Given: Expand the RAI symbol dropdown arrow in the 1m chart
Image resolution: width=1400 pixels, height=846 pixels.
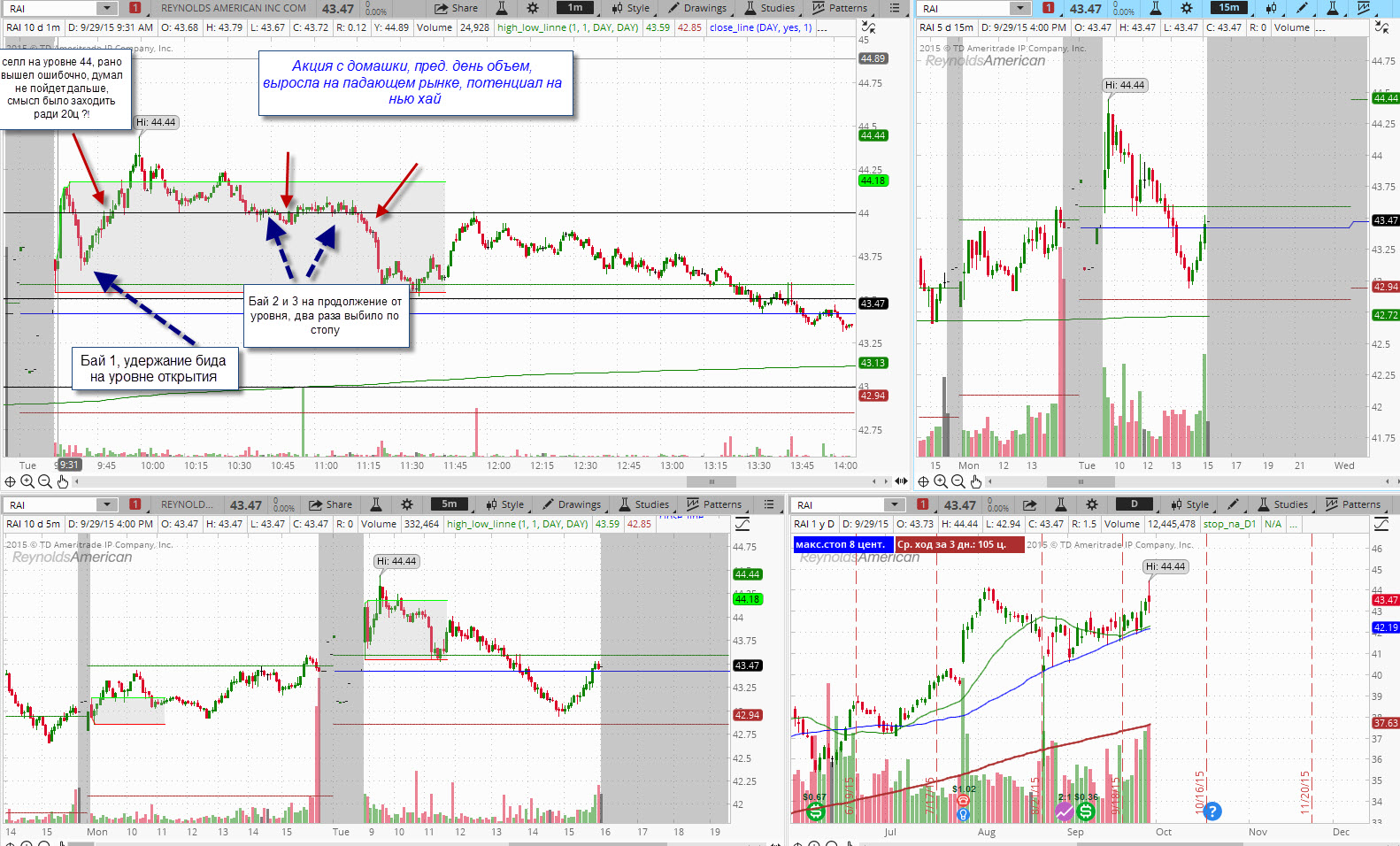Looking at the screenshot, I should pyautogui.click(x=107, y=8).
